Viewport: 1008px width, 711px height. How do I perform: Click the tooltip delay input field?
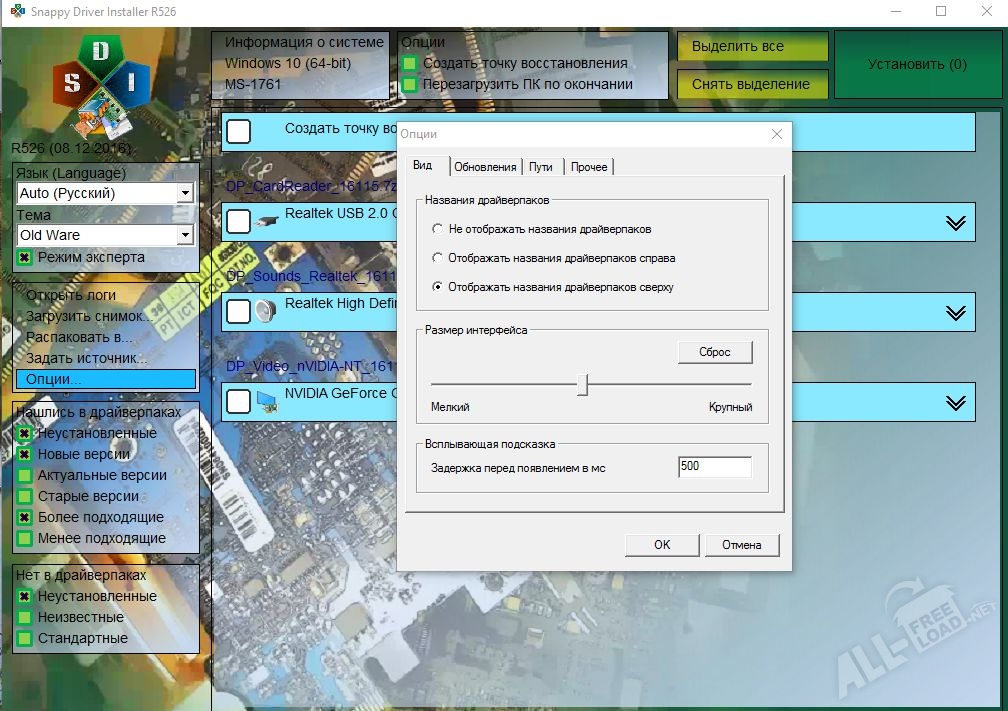[713, 467]
